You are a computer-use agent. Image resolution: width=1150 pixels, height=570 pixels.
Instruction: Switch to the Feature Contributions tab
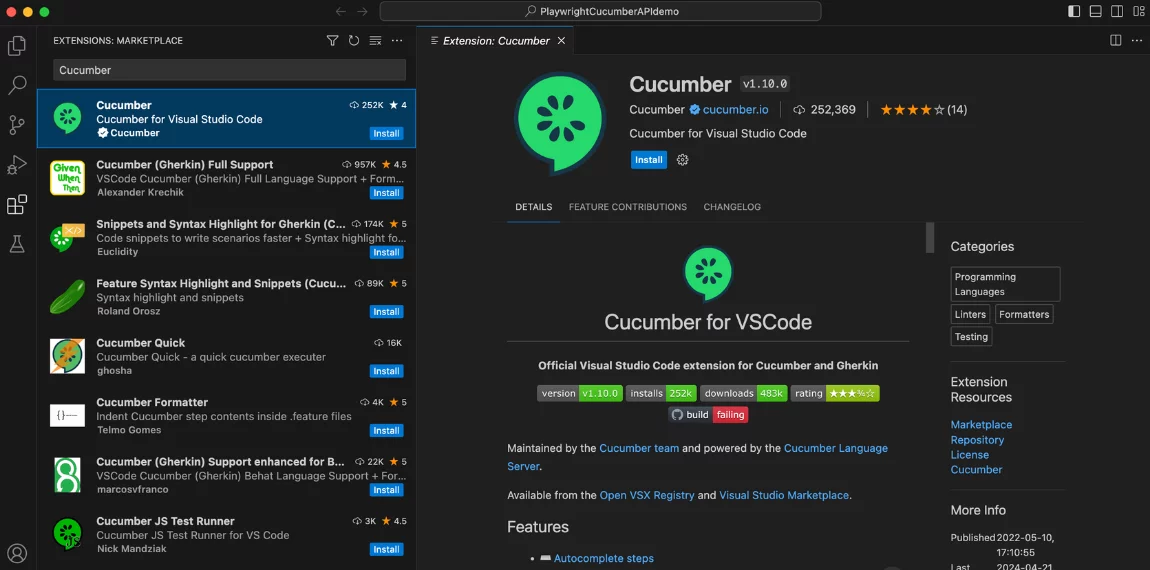point(627,207)
